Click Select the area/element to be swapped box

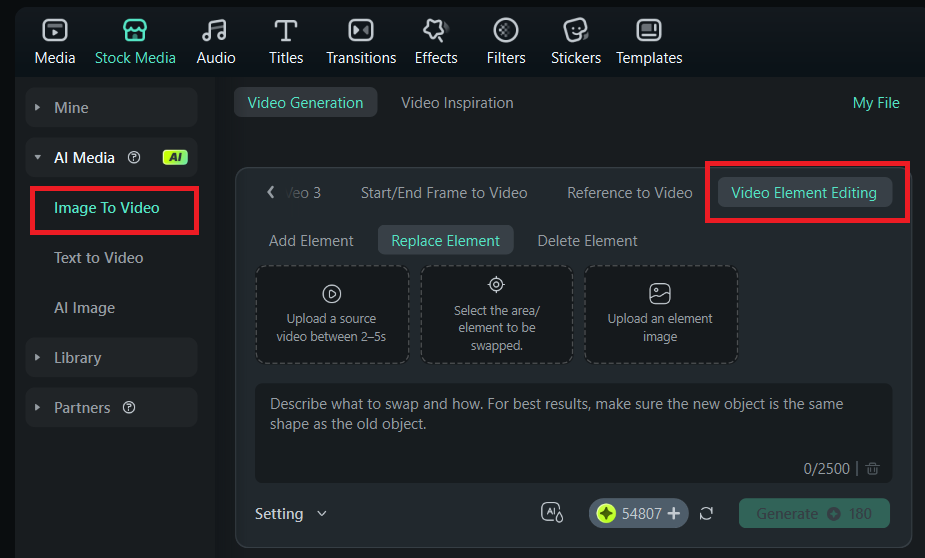click(497, 314)
